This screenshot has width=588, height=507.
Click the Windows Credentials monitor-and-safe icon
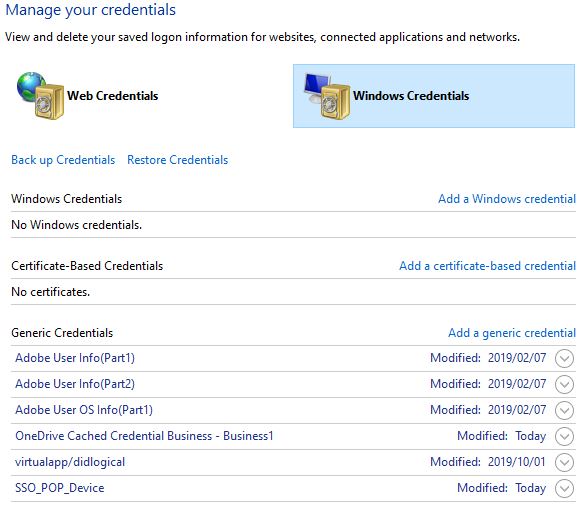tap(327, 96)
